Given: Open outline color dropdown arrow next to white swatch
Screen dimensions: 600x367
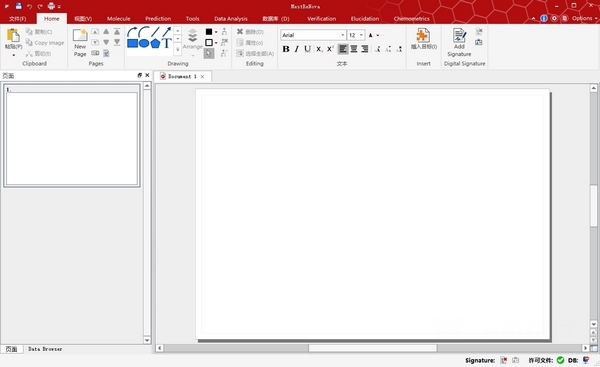Looking at the screenshot, I should tap(216, 42).
